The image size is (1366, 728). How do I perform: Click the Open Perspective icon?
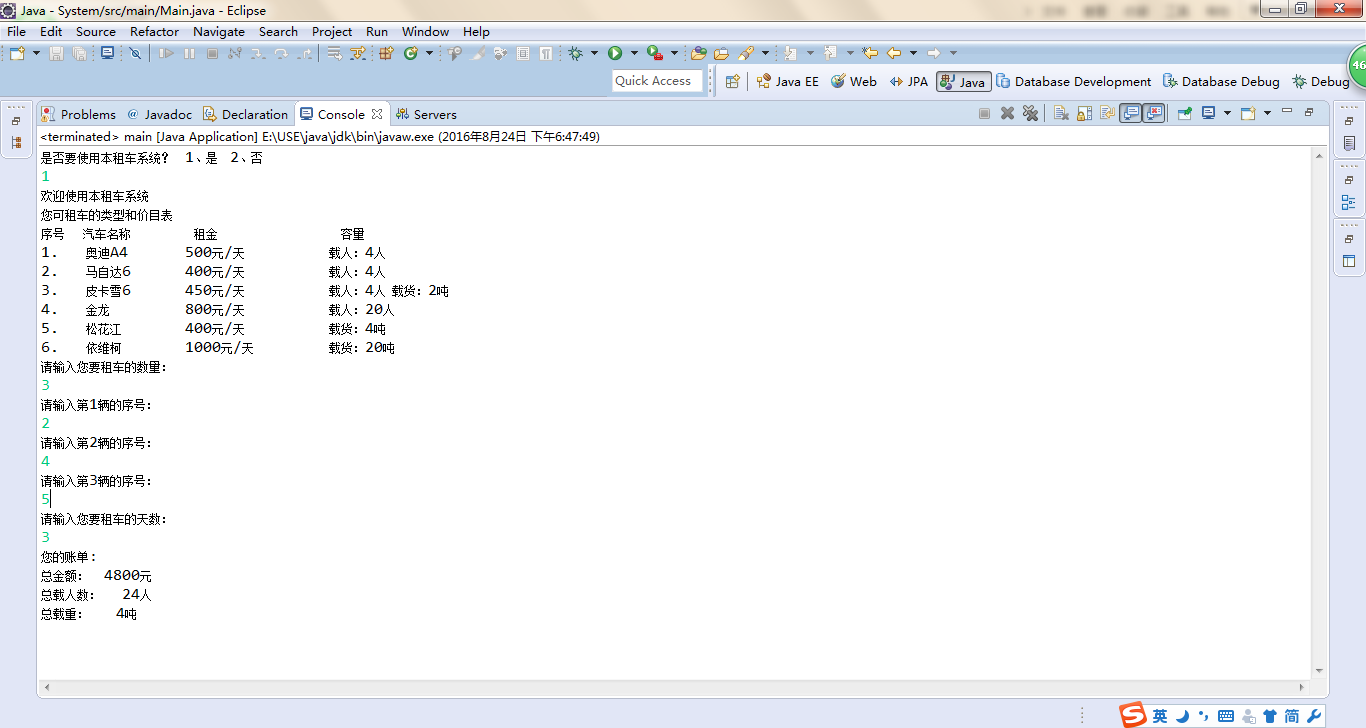(x=733, y=82)
